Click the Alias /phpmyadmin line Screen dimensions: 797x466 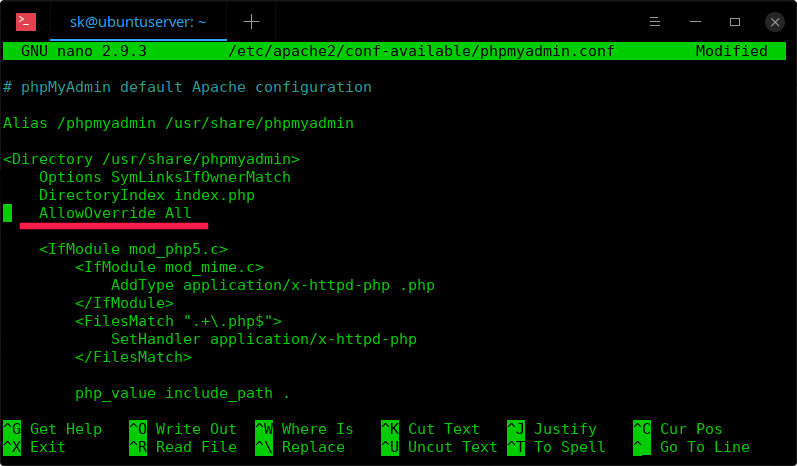coord(178,123)
